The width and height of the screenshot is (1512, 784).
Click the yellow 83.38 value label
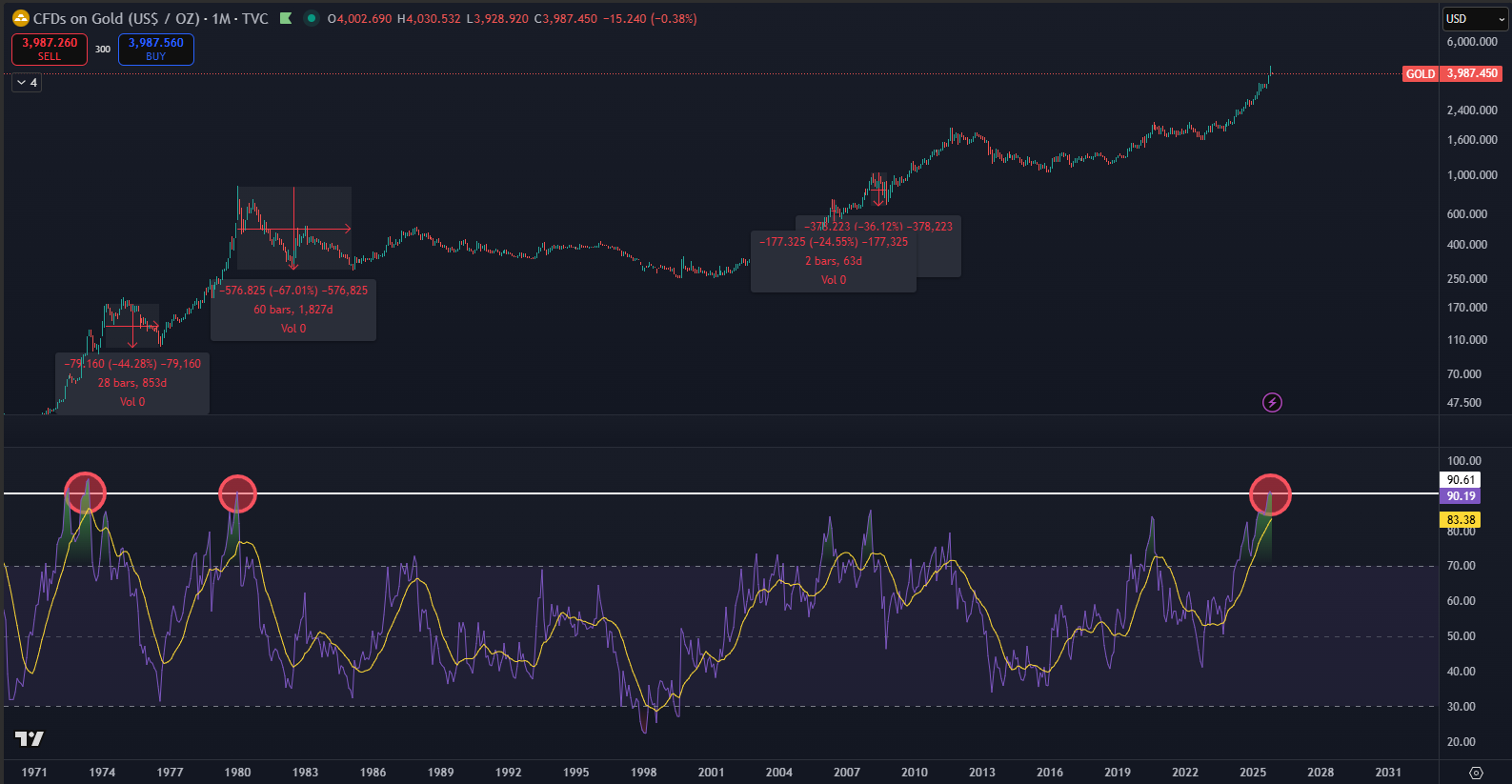1460,520
